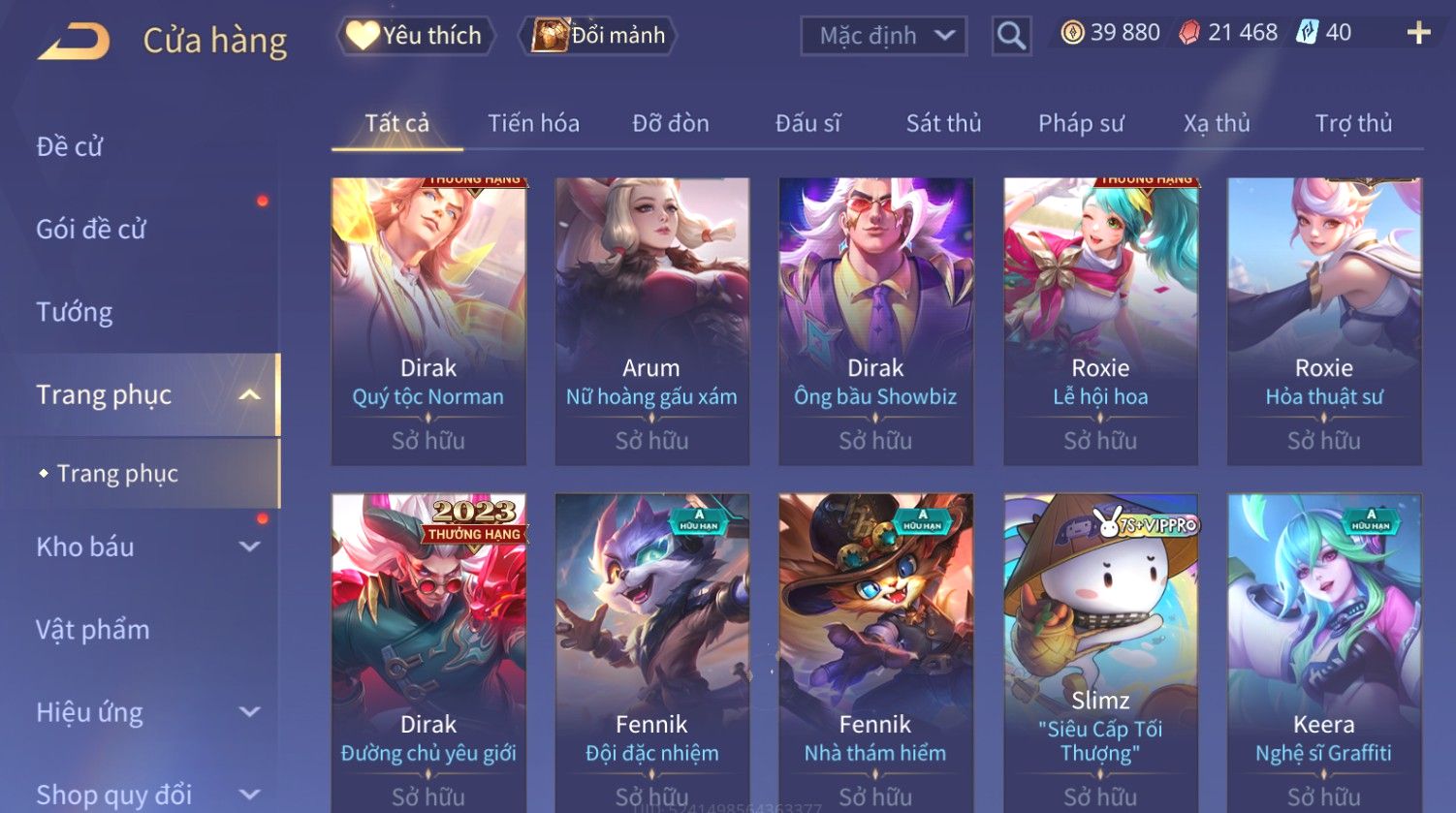Switch to the Pháp sư tab

(1081, 123)
